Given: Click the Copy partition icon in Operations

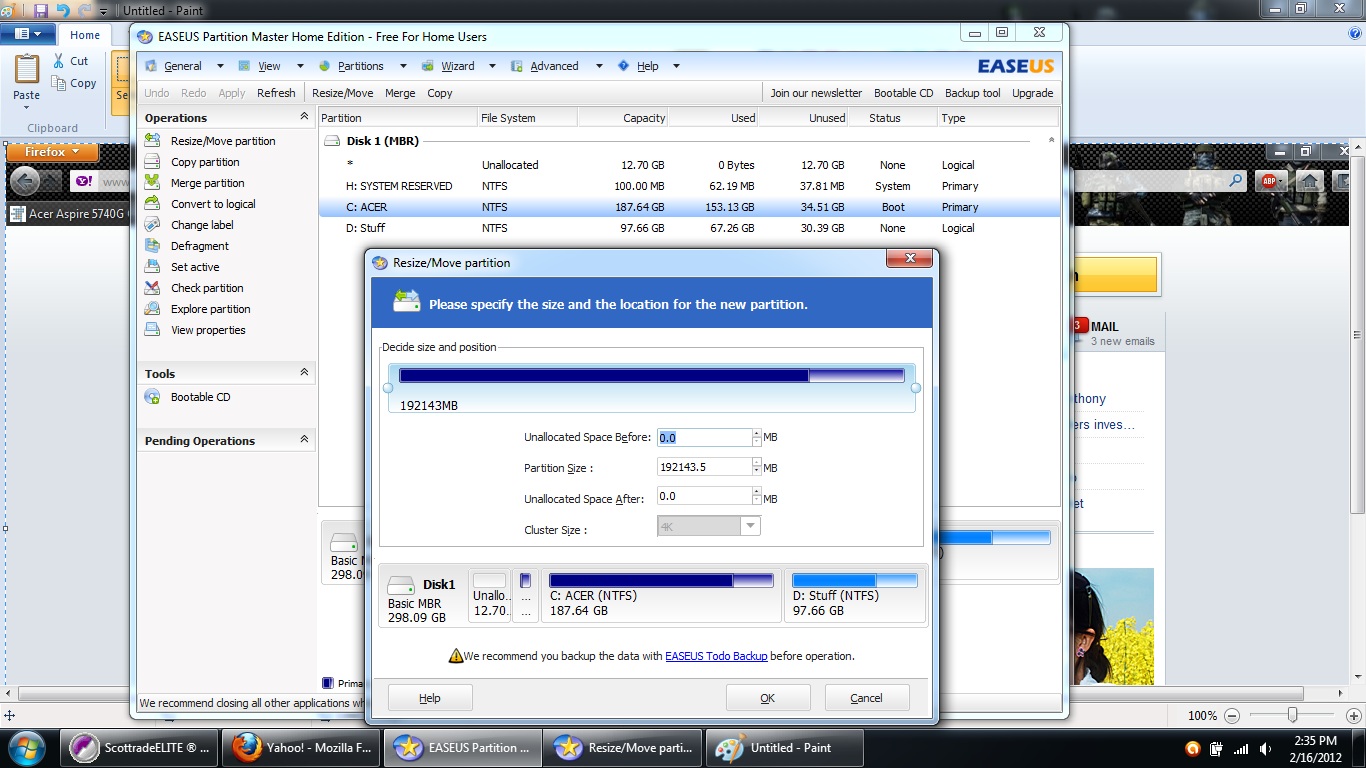Looking at the screenshot, I should click(x=152, y=162).
